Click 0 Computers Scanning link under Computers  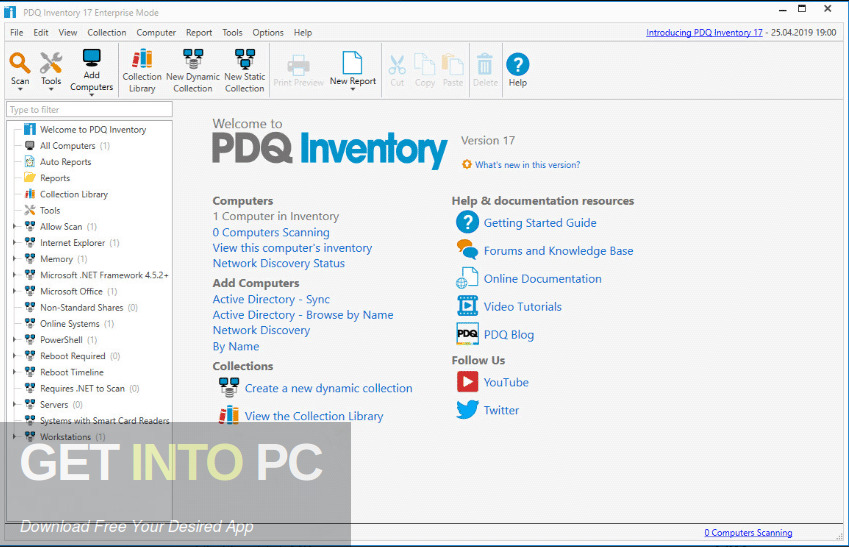click(271, 232)
